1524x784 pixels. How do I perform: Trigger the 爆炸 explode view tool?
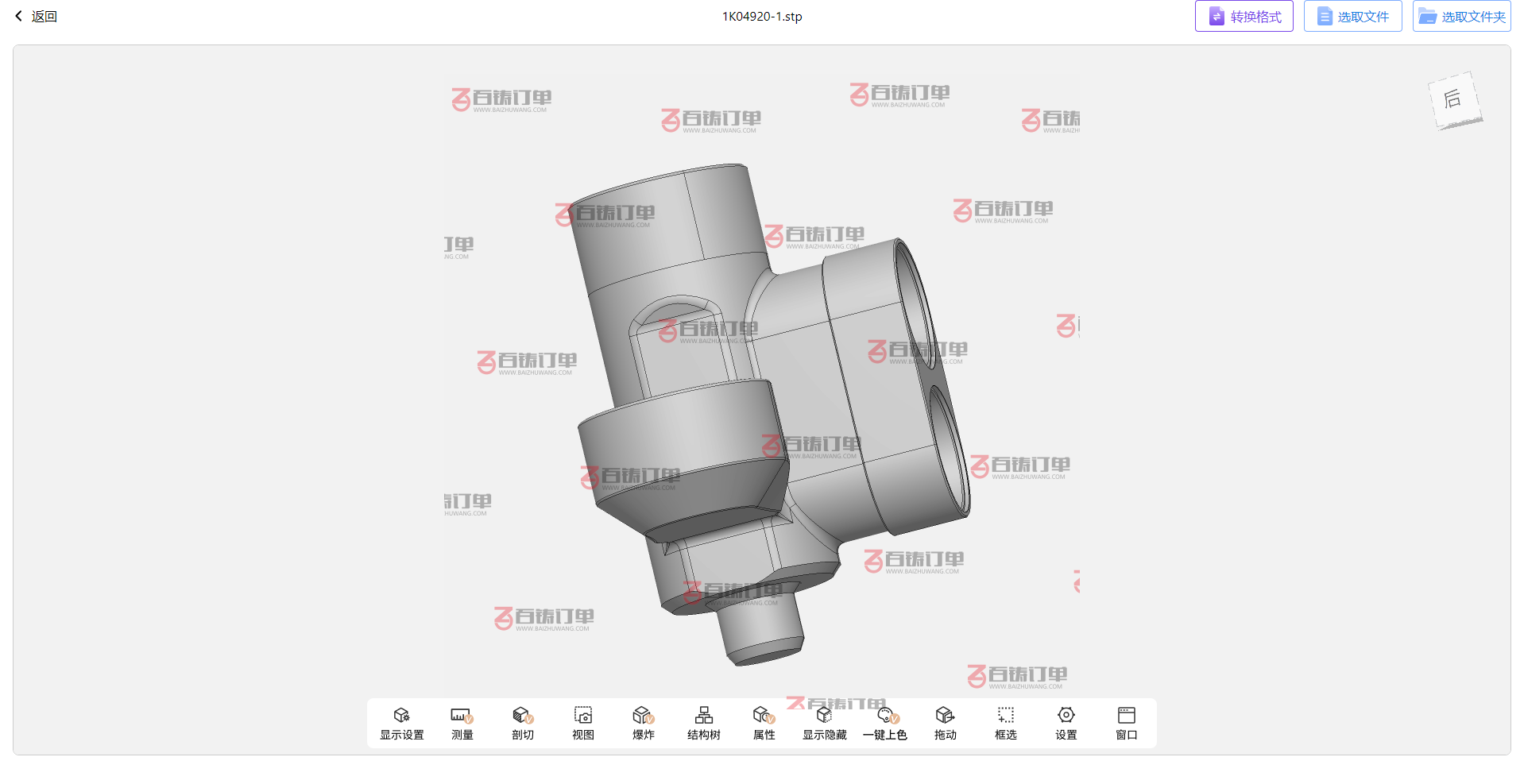tap(643, 722)
